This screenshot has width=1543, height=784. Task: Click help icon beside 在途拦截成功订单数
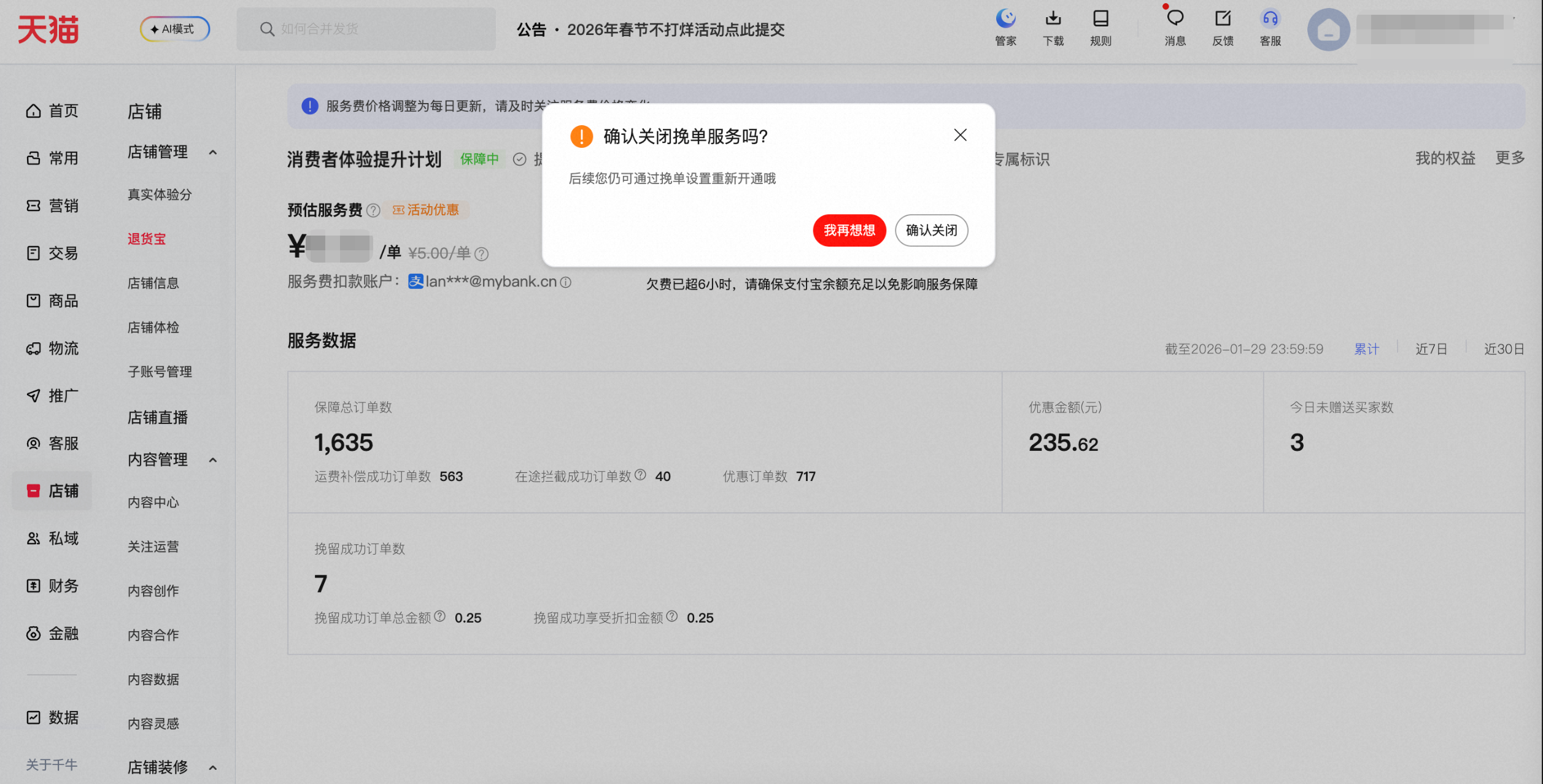[640, 475]
